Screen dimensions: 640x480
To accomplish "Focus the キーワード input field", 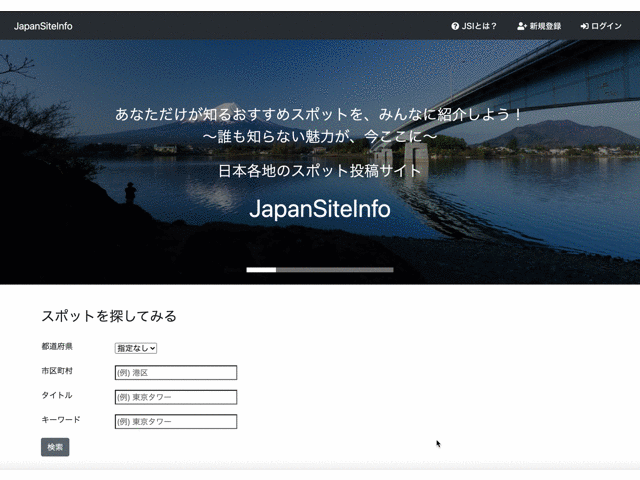I will click(x=176, y=422).
